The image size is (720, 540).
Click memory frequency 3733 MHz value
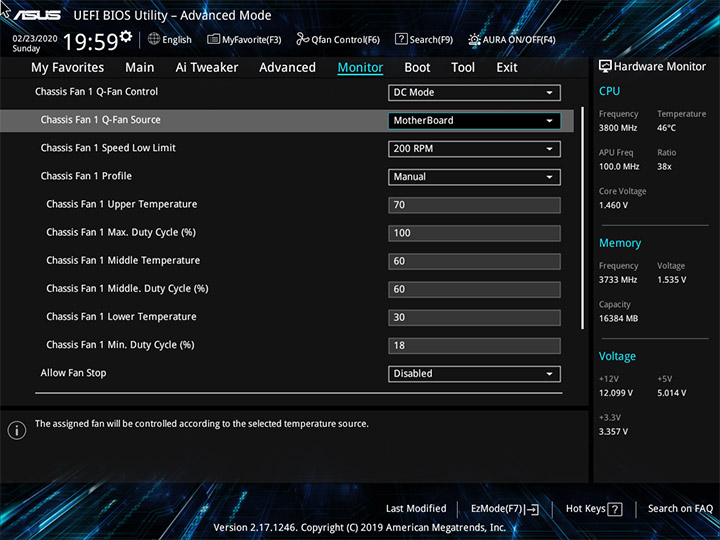(618, 280)
